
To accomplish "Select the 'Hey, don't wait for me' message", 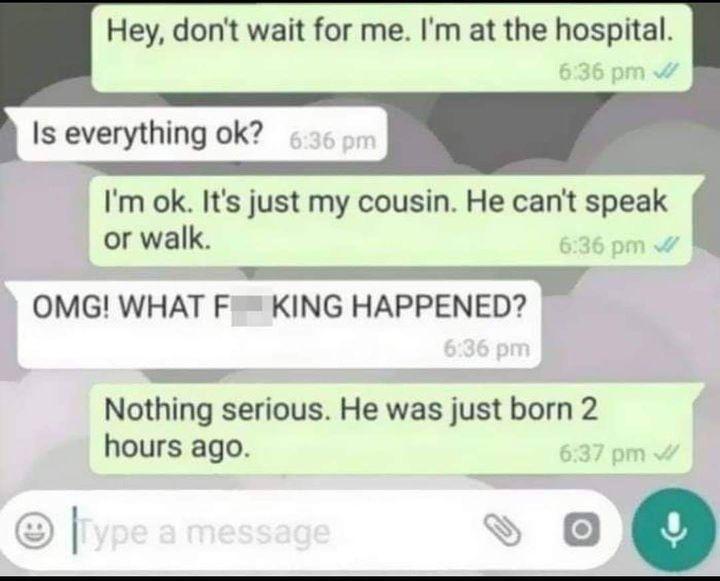I will (x=392, y=48).
